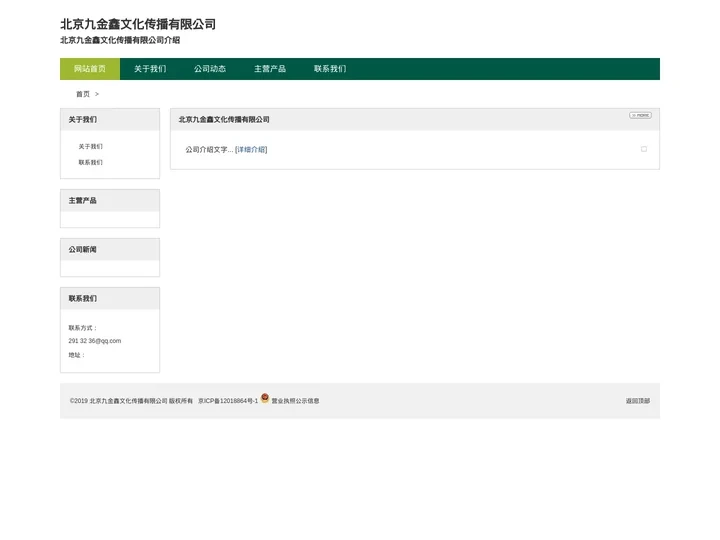The height and width of the screenshot is (540, 720).
Task: Click the 关于我们 sidebar panel heading
Action: tap(83, 120)
